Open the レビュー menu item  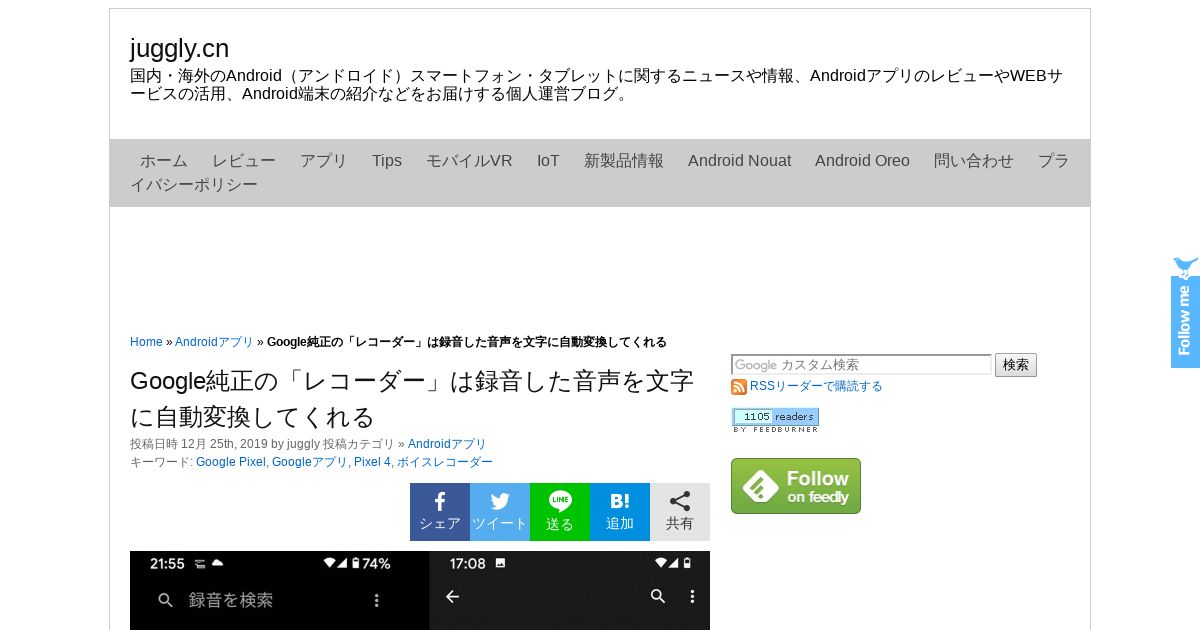point(244,161)
